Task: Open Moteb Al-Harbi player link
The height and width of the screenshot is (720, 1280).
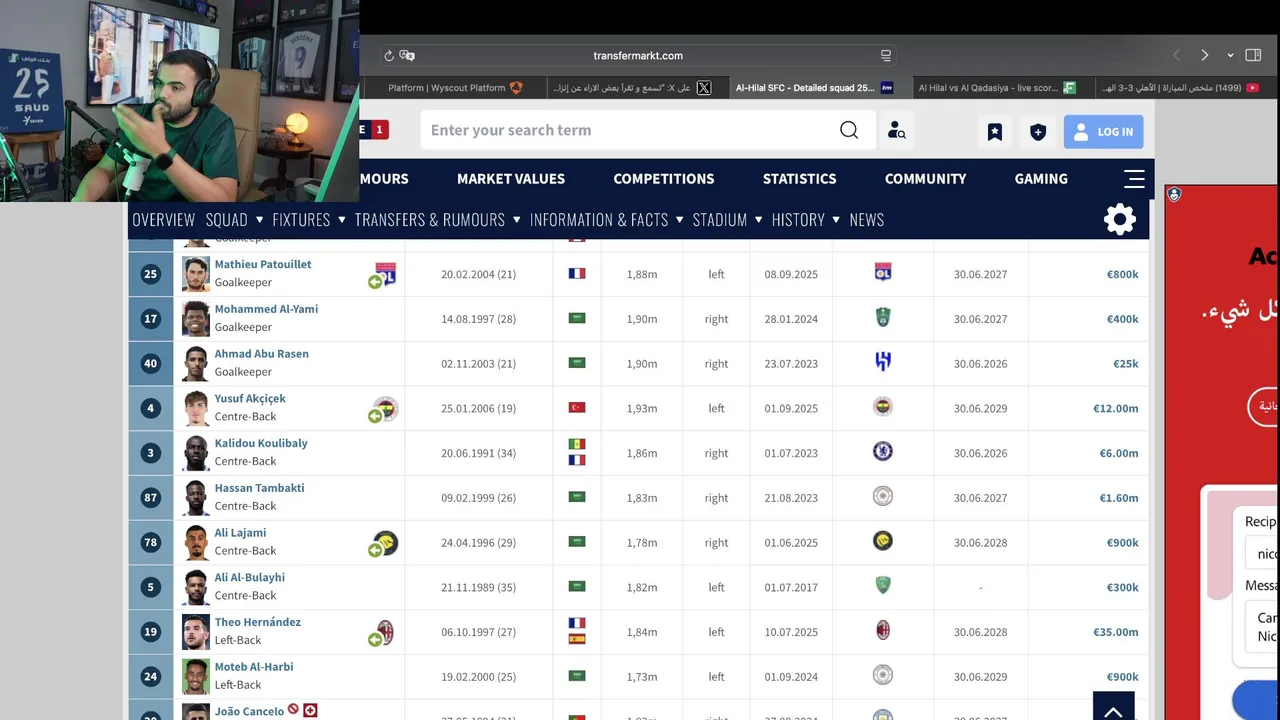Action: tap(254, 667)
